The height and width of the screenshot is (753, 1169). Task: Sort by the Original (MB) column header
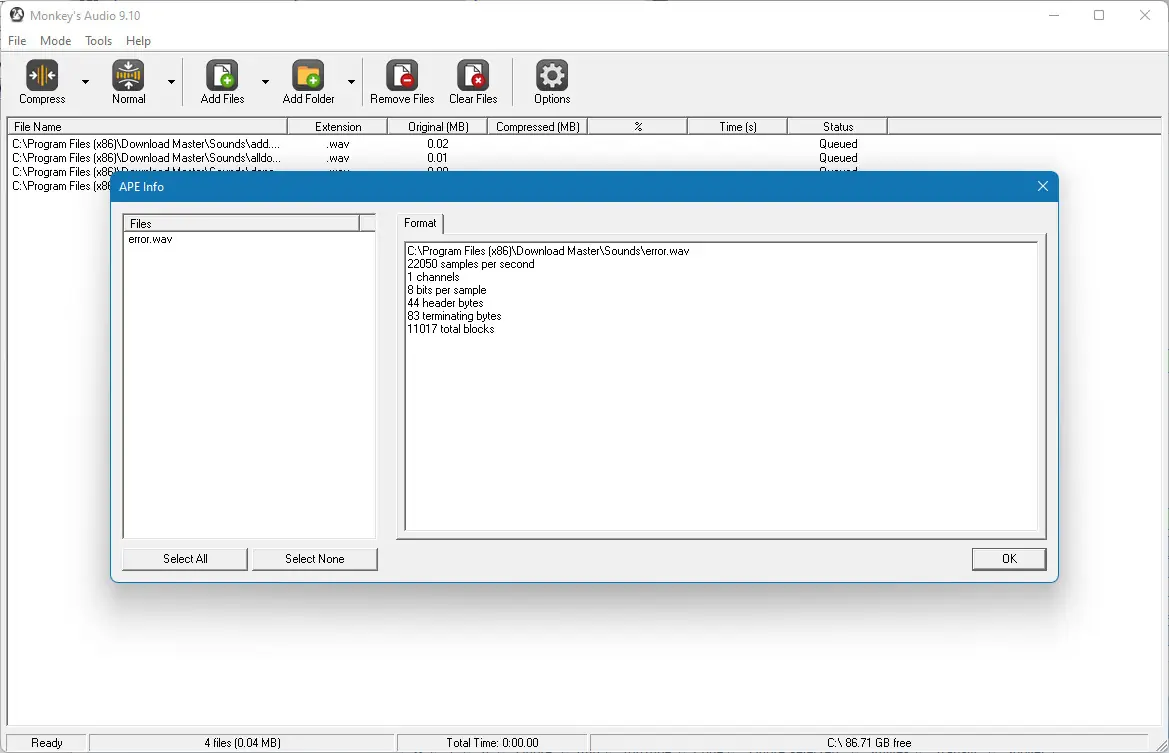[x=438, y=127]
